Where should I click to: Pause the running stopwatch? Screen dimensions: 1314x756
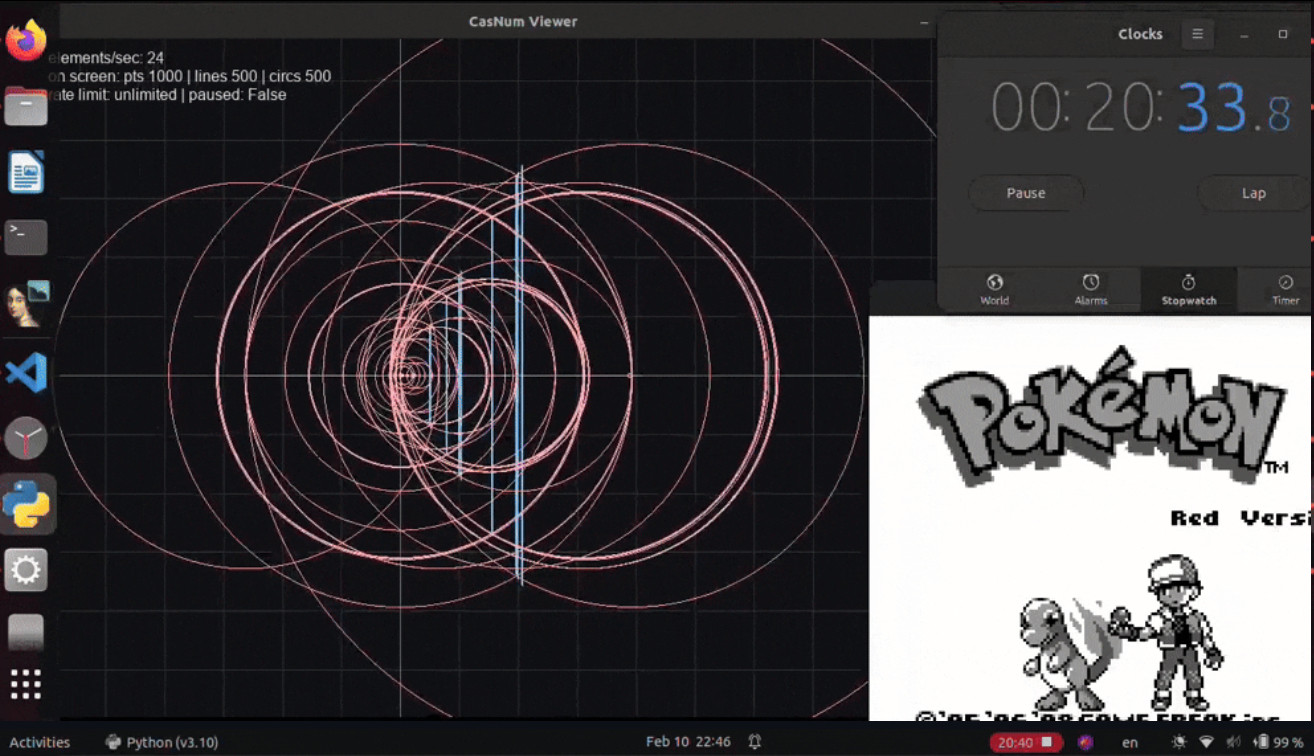1026,193
